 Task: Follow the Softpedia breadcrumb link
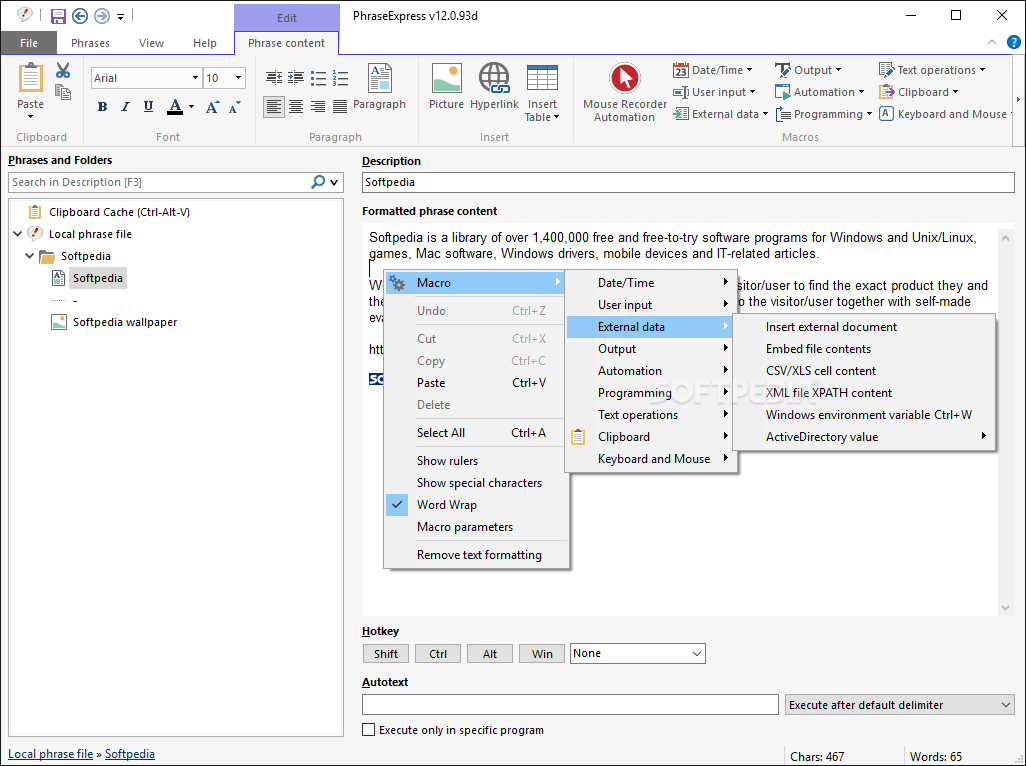pyautogui.click(x=130, y=754)
